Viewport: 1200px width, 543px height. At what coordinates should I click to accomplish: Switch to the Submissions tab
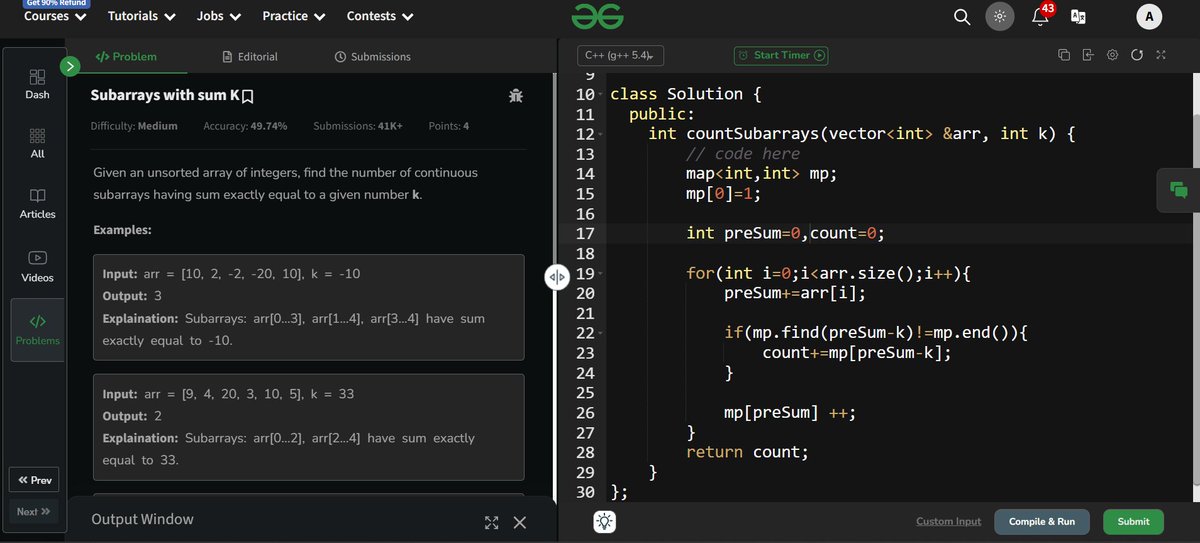point(372,57)
